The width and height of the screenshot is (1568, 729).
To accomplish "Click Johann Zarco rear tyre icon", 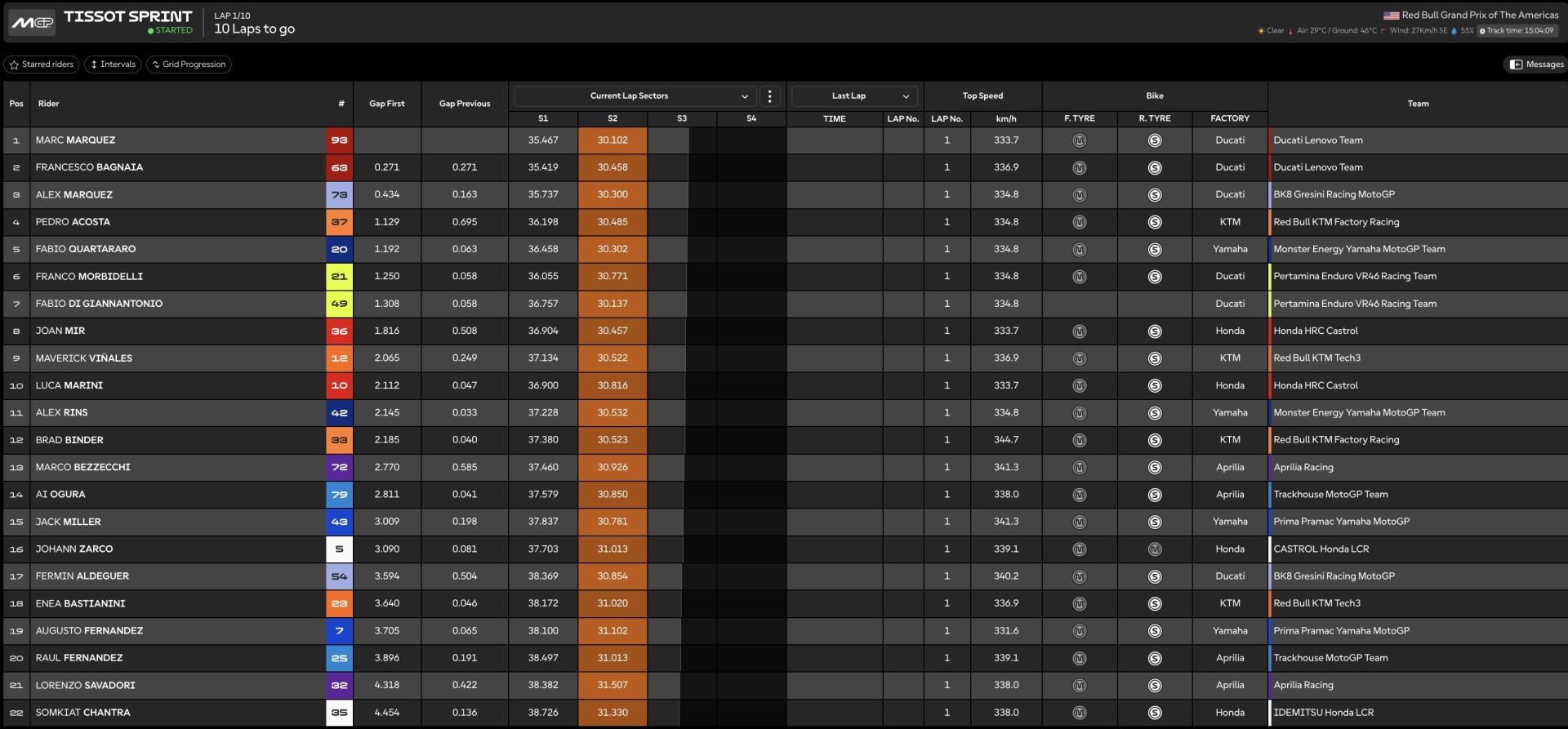I will pyautogui.click(x=1155, y=549).
